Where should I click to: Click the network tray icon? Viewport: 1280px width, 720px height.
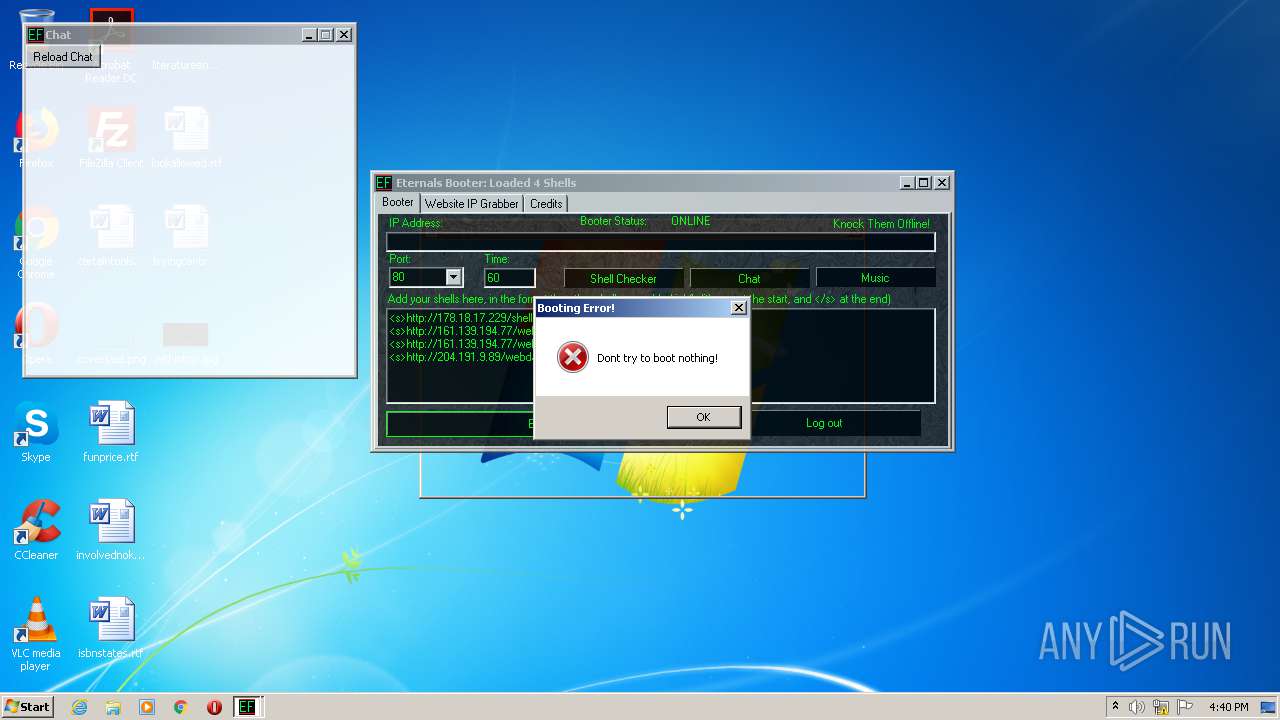click(x=1161, y=707)
